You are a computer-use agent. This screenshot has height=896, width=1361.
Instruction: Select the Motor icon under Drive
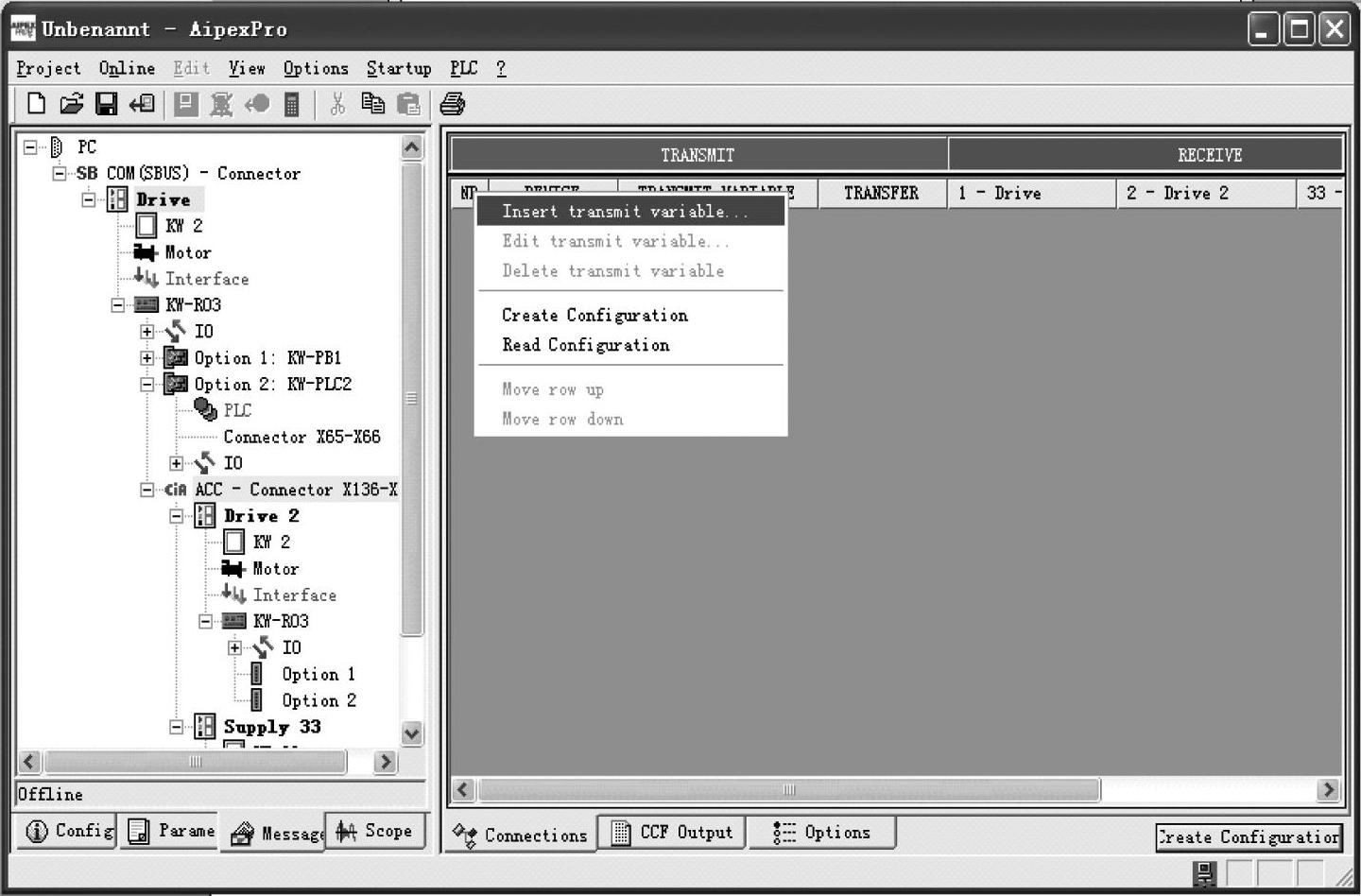145,252
